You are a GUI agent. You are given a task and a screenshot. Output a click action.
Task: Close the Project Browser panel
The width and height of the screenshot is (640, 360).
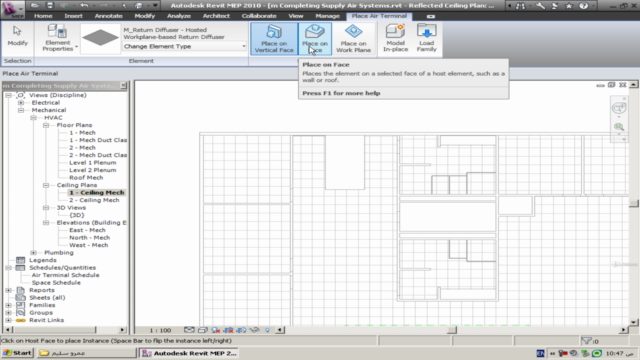123,85
